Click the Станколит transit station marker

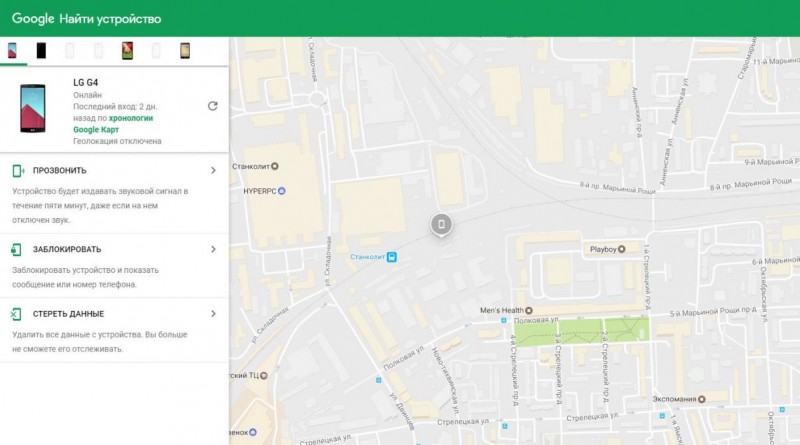click(x=391, y=257)
